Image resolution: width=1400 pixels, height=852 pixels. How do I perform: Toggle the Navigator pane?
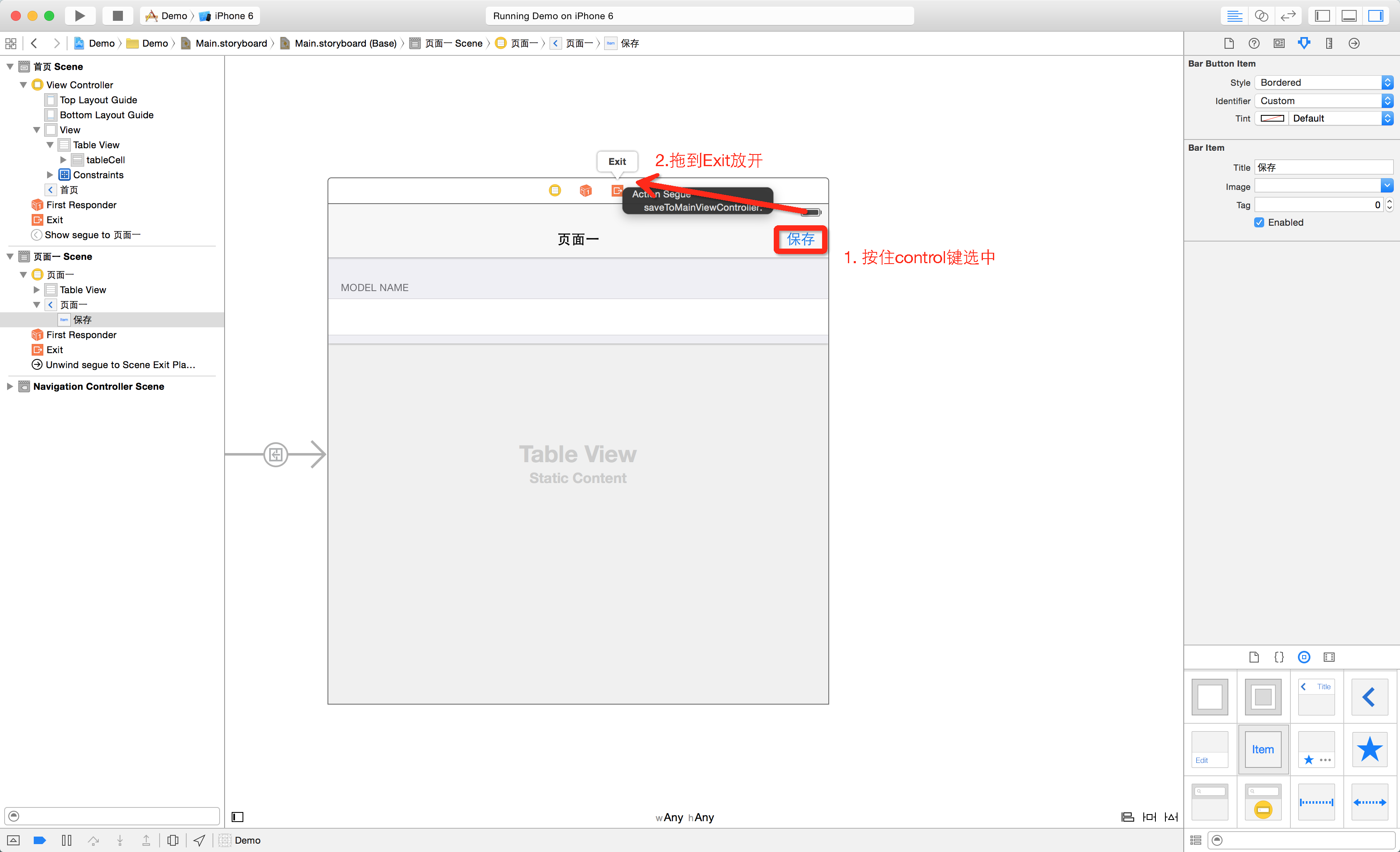coord(1322,15)
